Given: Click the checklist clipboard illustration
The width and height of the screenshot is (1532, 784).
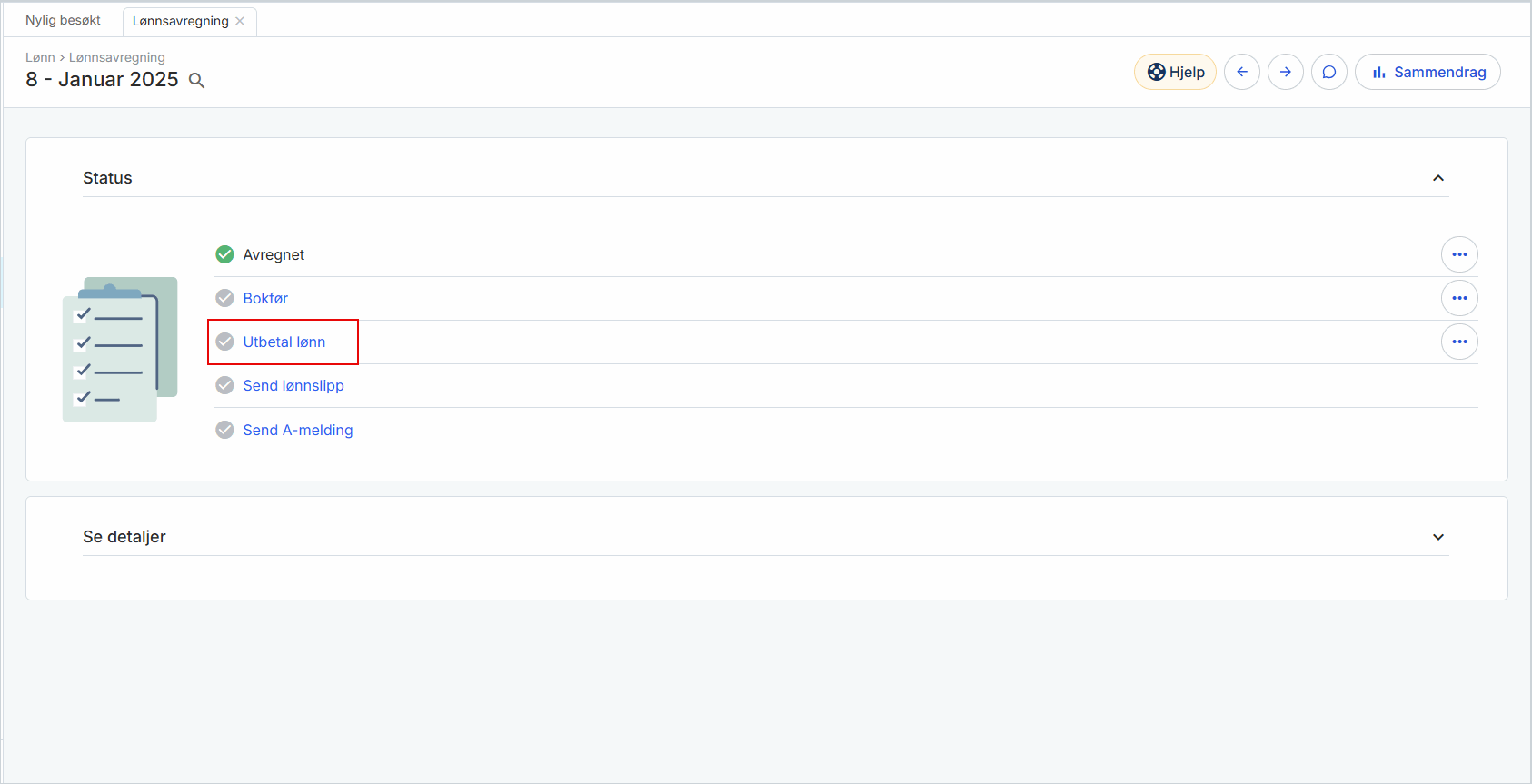Looking at the screenshot, I should tap(119, 349).
